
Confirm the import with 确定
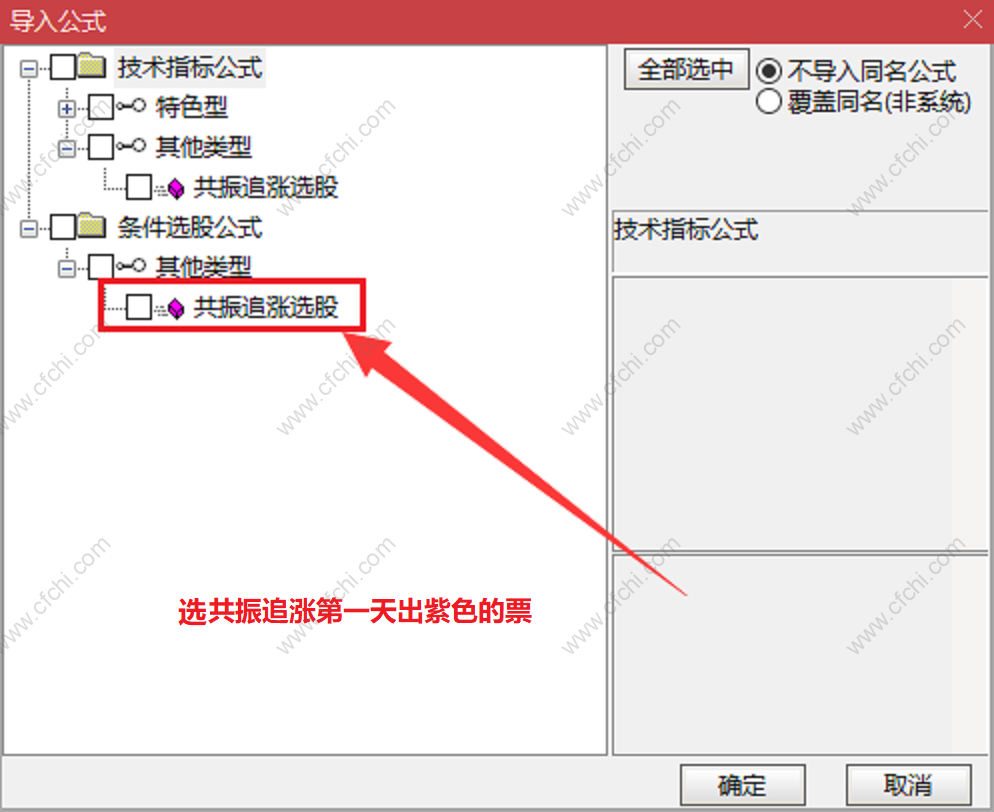[742, 785]
